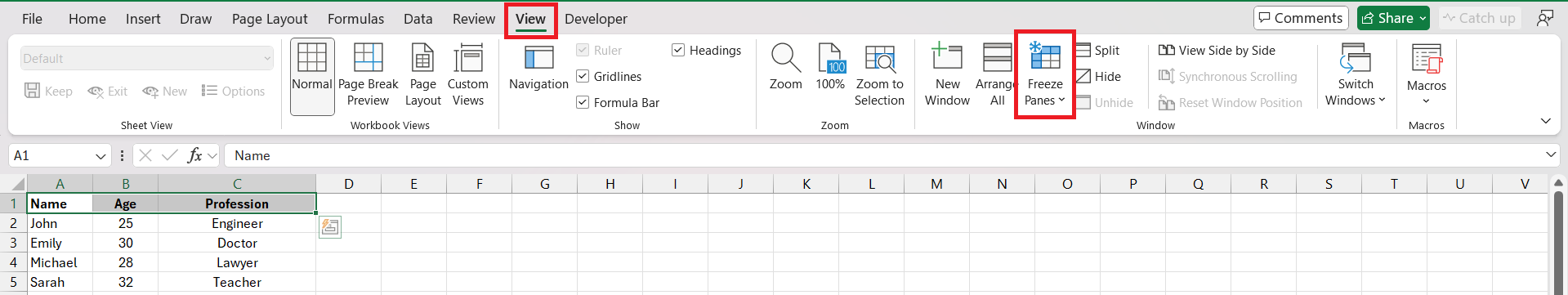Select the Normal workbook view
The image size is (1568, 295).
point(312,77)
